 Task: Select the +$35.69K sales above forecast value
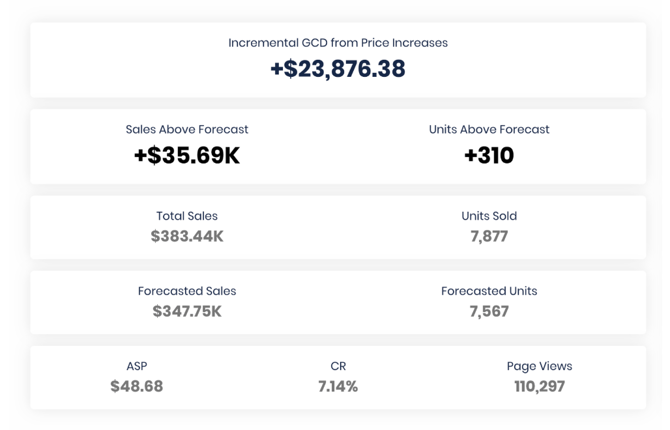(187, 156)
